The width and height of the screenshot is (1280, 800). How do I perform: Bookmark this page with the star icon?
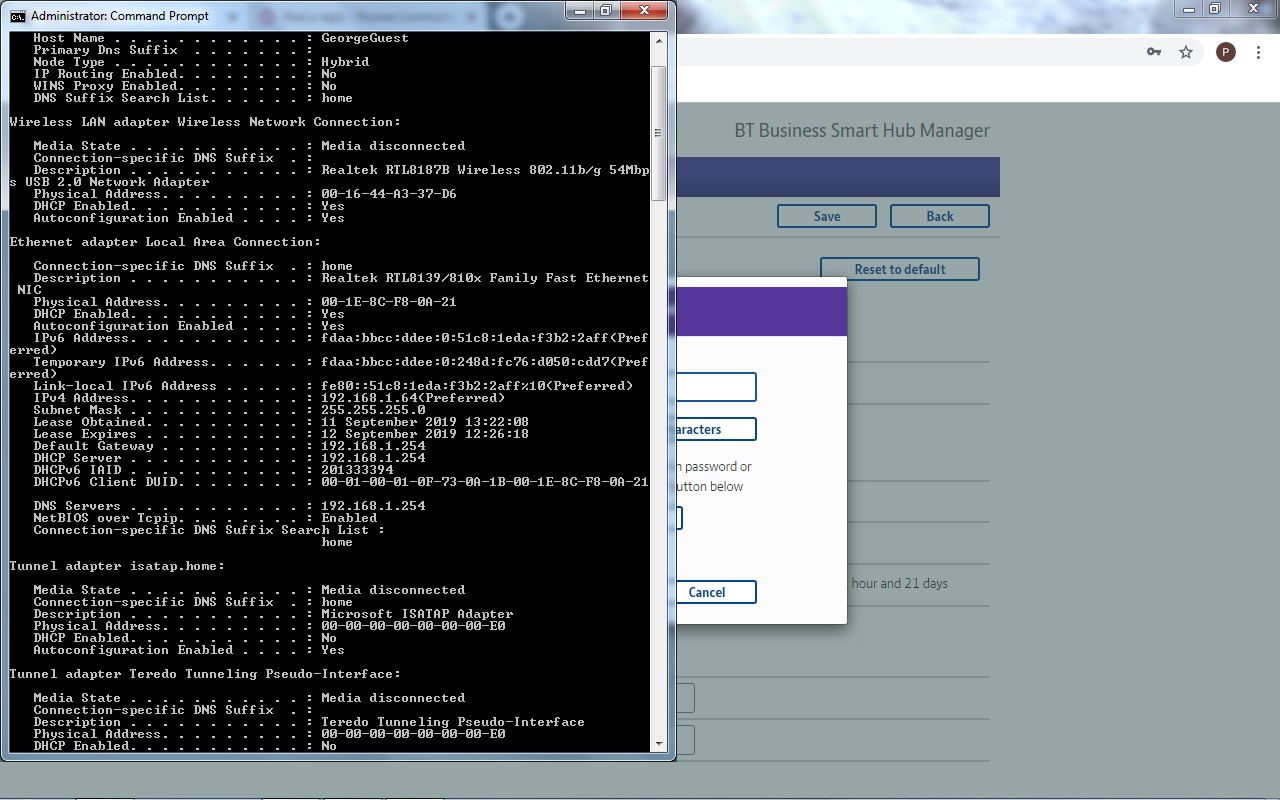pos(1186,52)
